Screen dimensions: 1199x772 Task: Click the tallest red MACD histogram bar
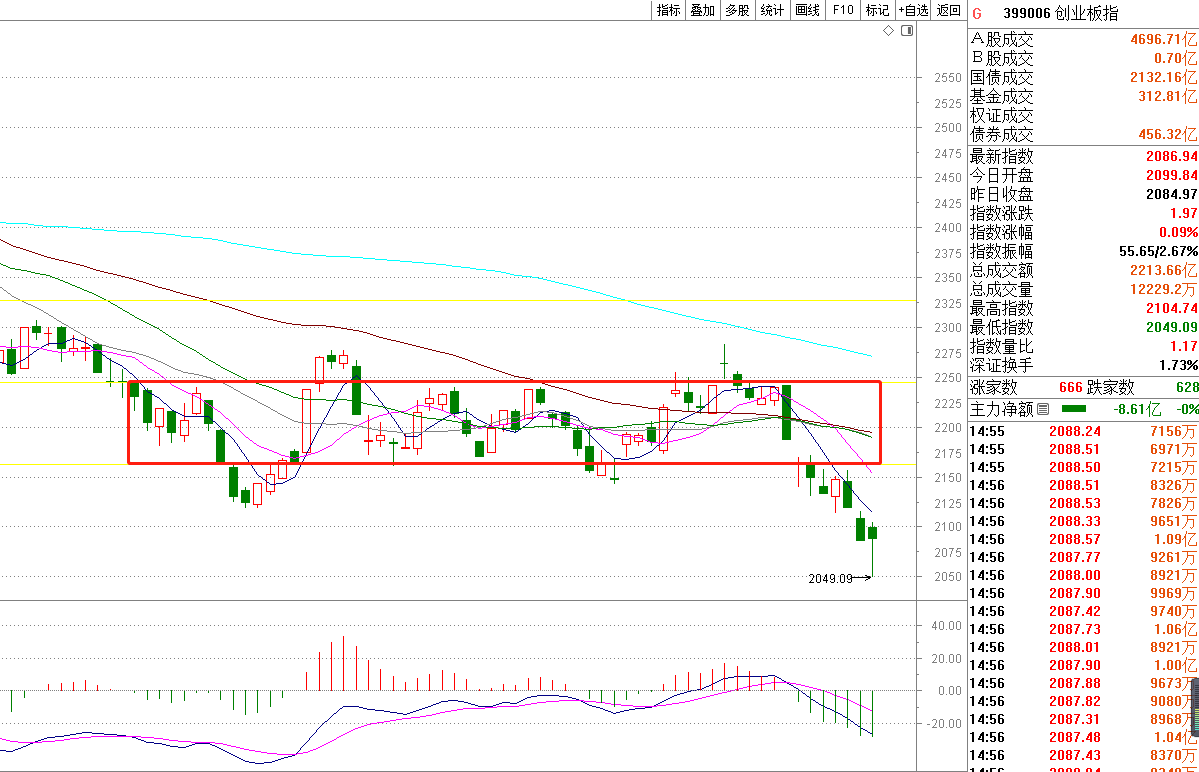(x=343, y=663)
